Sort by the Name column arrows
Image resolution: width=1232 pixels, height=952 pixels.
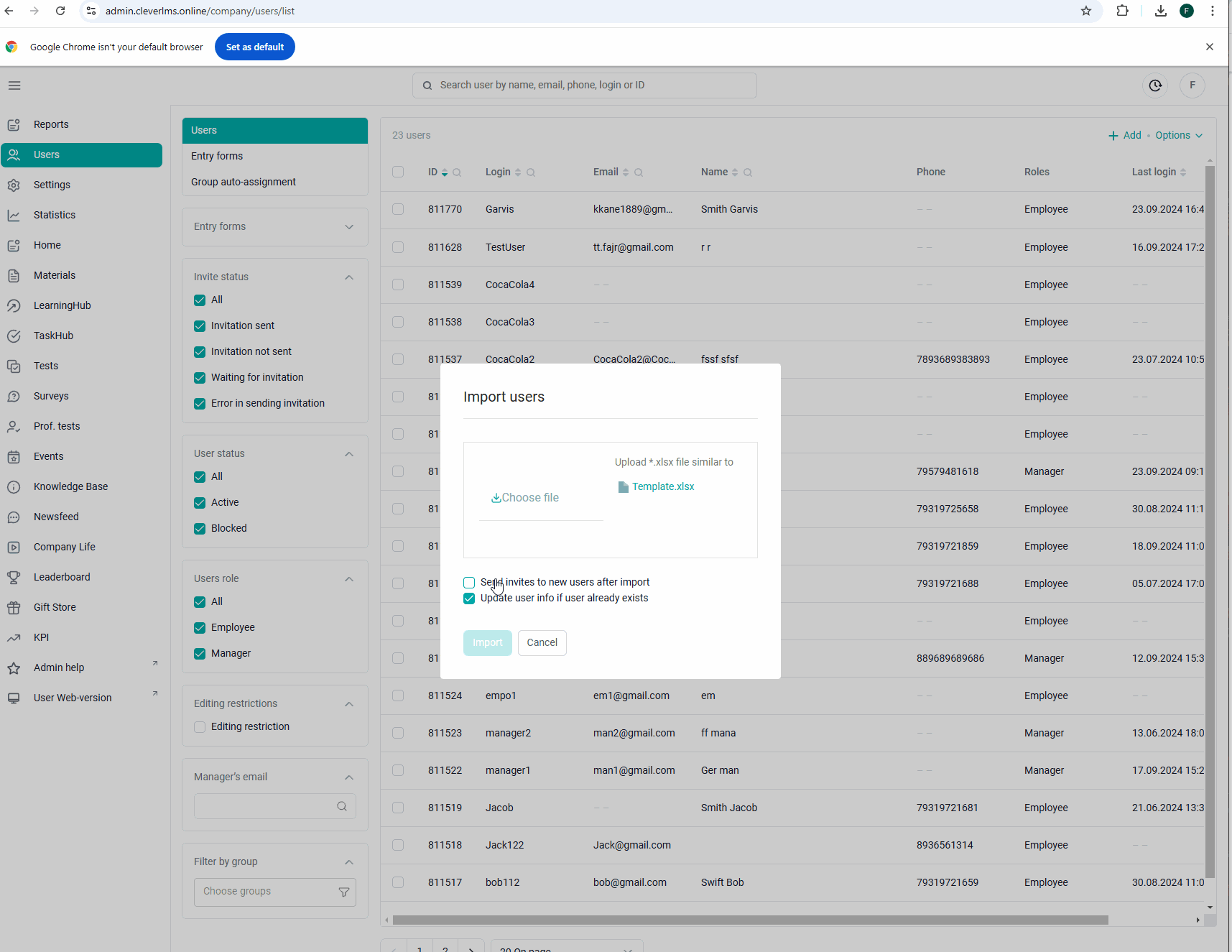pyautogui.click(x=735, y=172)
